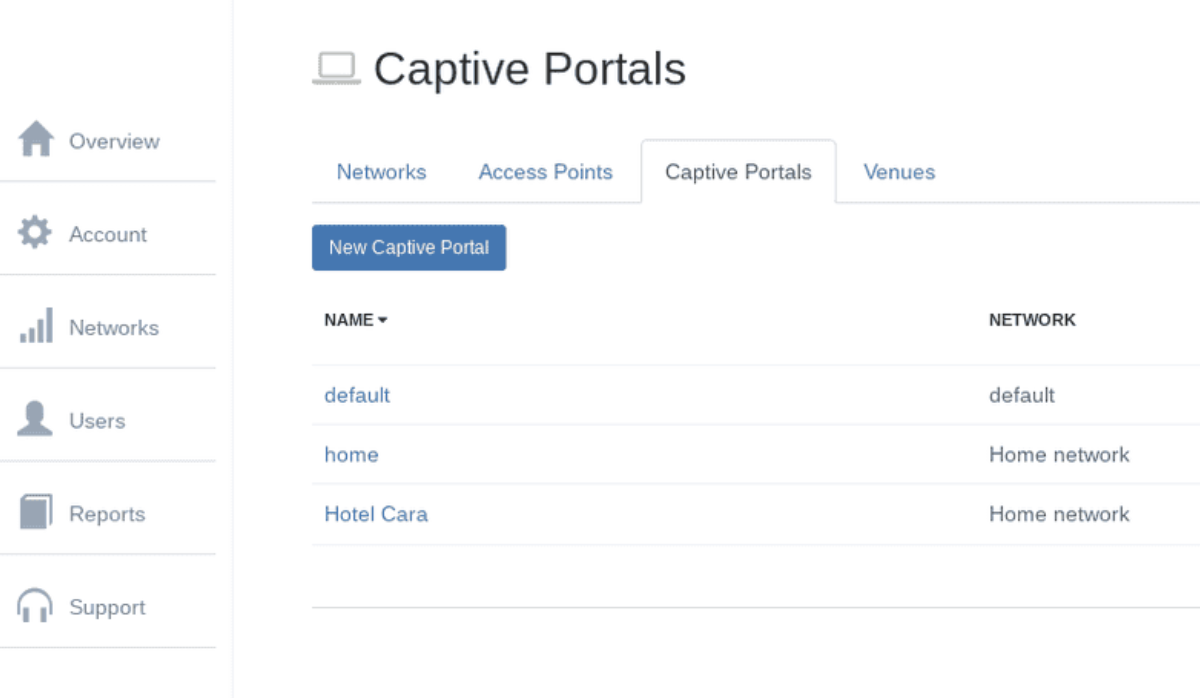Switch to the Networks tab
This screenshot has height=698, width=1200.
tap(381, 172)
